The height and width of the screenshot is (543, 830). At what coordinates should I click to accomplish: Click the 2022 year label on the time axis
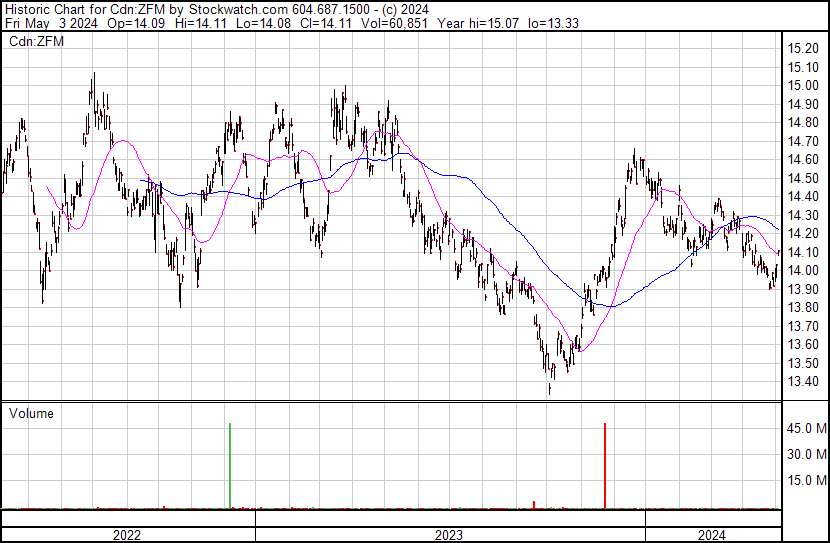coord(127,535)
